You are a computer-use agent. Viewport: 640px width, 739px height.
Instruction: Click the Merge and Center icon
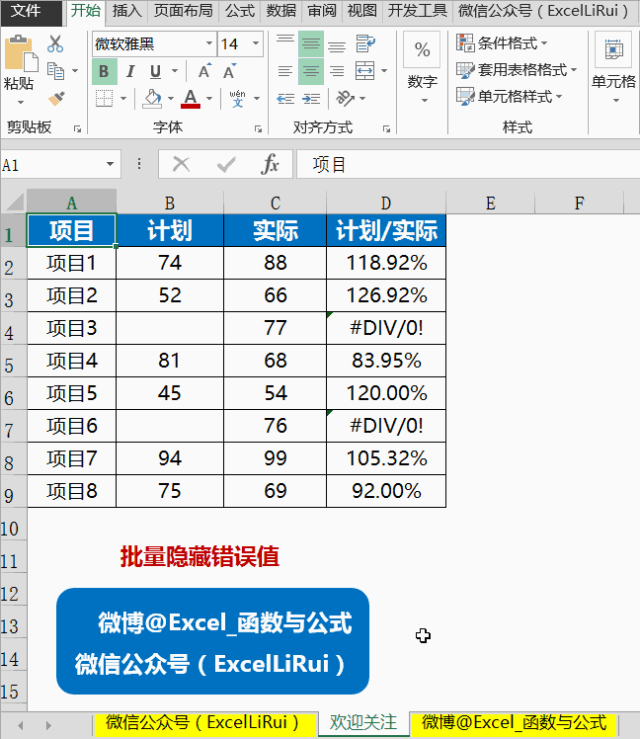pyautogui.click(x=365, y=71)
